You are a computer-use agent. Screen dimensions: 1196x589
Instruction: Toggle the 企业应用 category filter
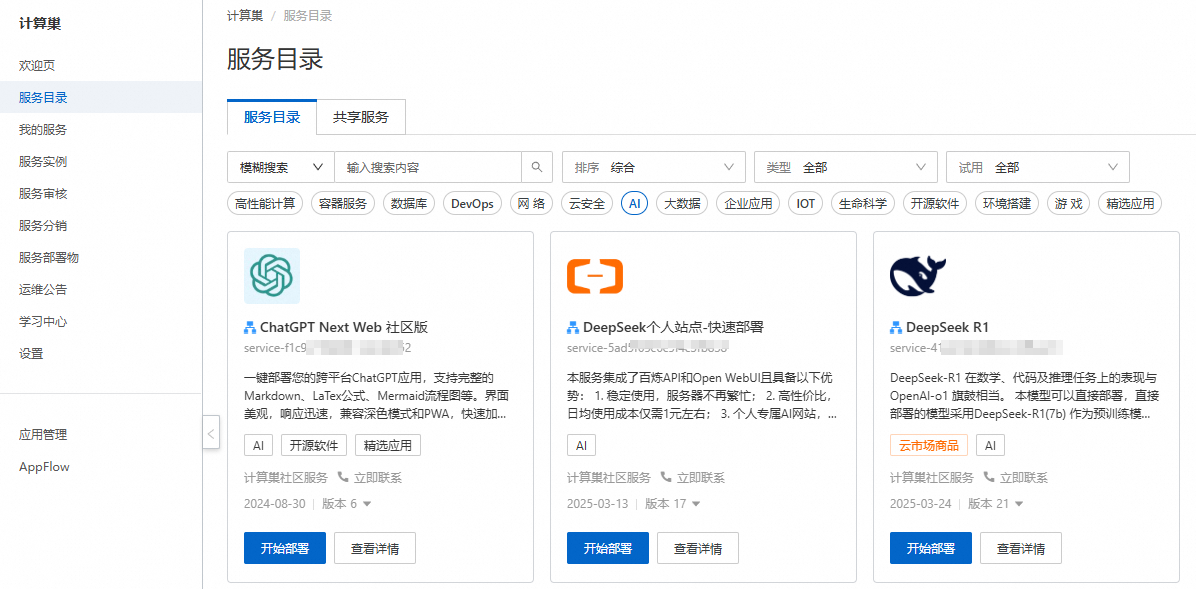[x=748, y=204]
